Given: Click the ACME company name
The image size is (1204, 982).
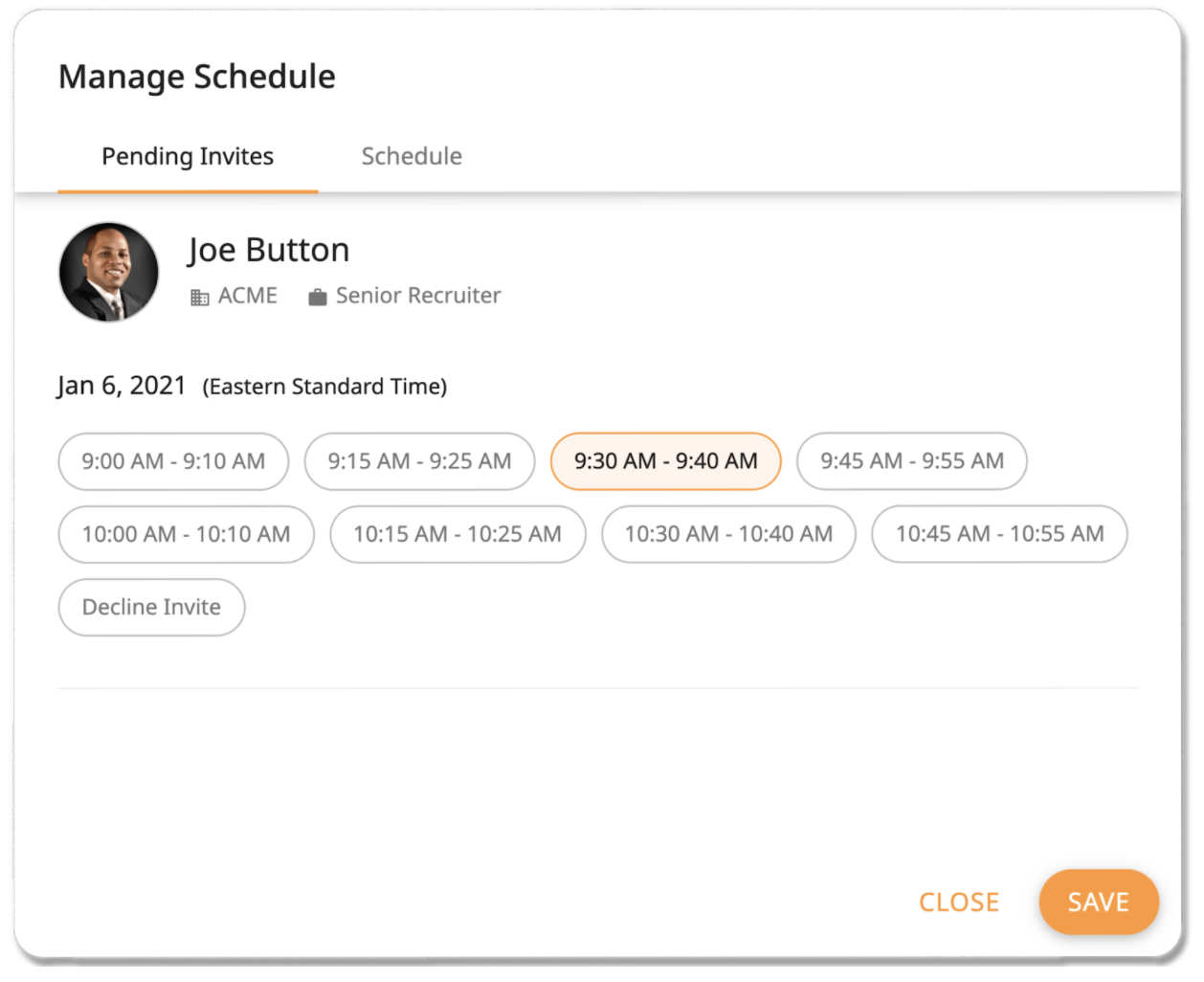Looking at the screenshot, I should (x=248, y=296).
